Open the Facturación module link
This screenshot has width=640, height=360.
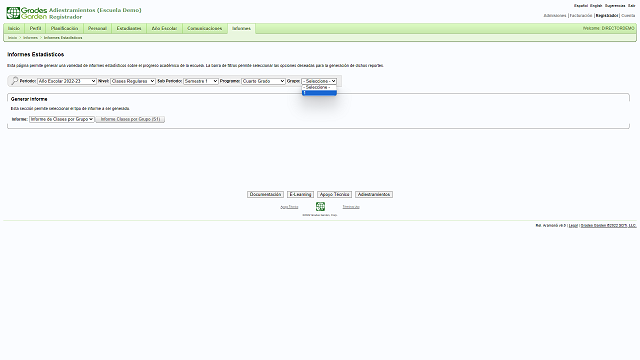[581, 16]
